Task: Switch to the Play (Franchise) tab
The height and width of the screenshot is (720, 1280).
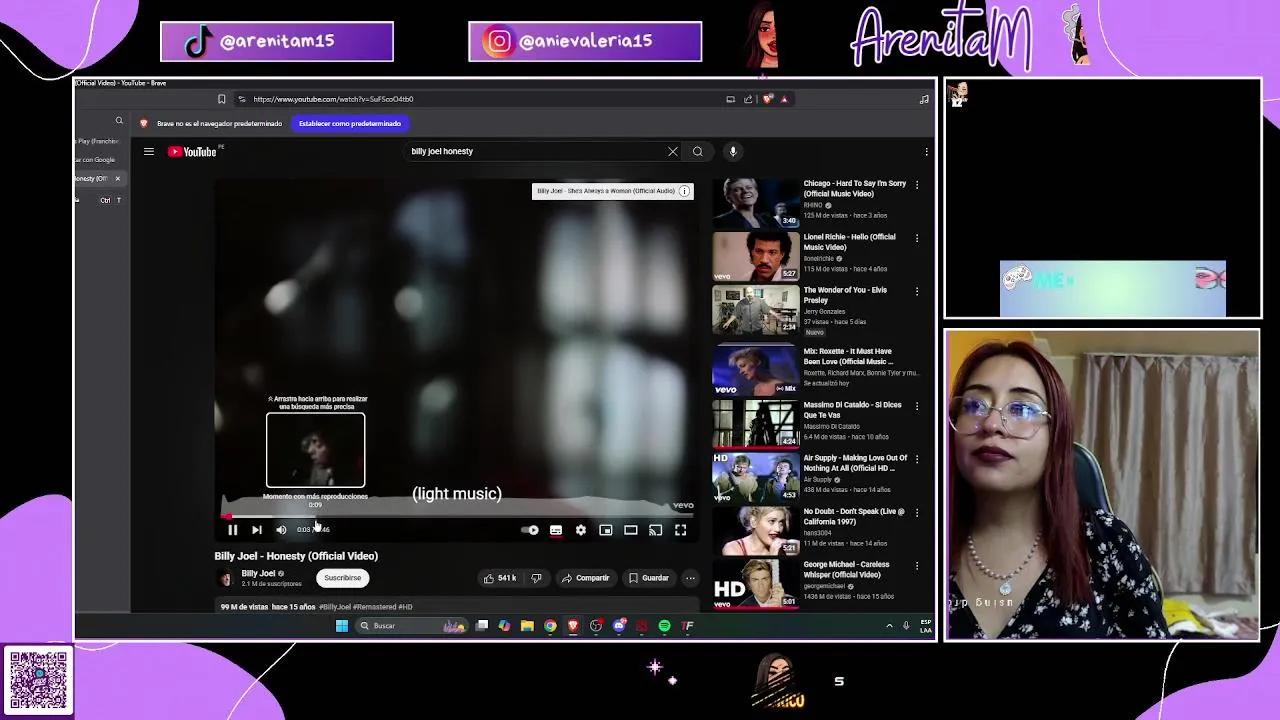Action: pyautogui.click(x=97, y=141)
